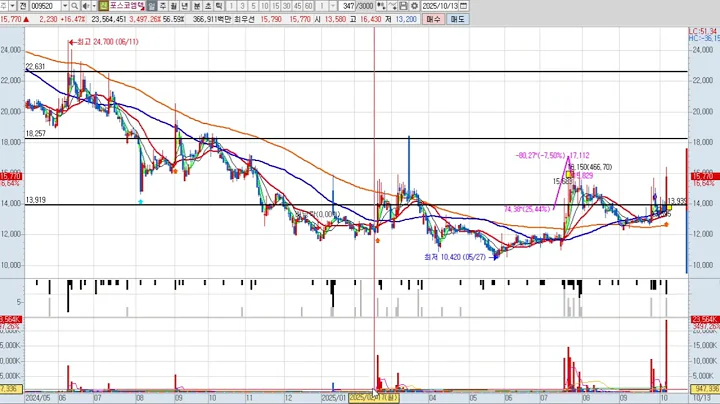Screen dimensions: 720x404
Task: Select the 일 daily chart period
Action: [x=152, y=6]
